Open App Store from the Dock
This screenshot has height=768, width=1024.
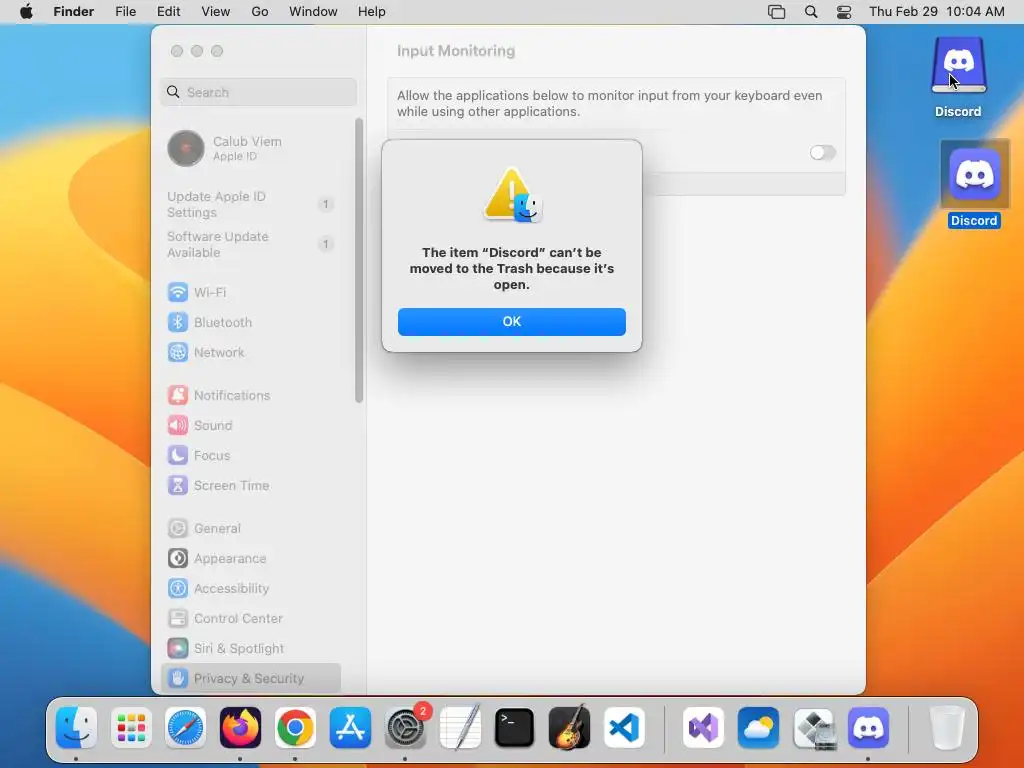click(350, 727)
